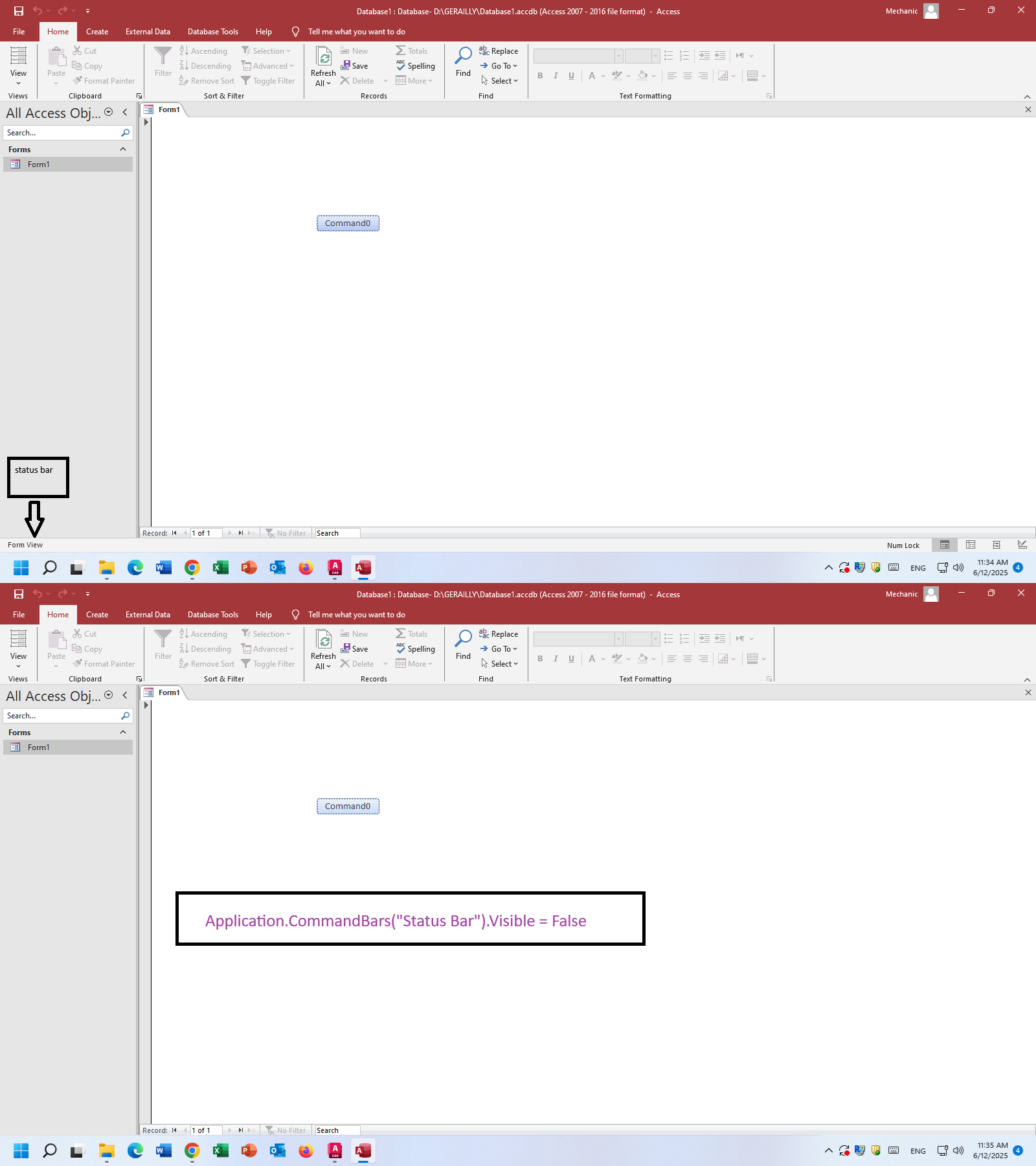Toggle Bold formatting in upper window ribbon

click(x=540, y=76)
